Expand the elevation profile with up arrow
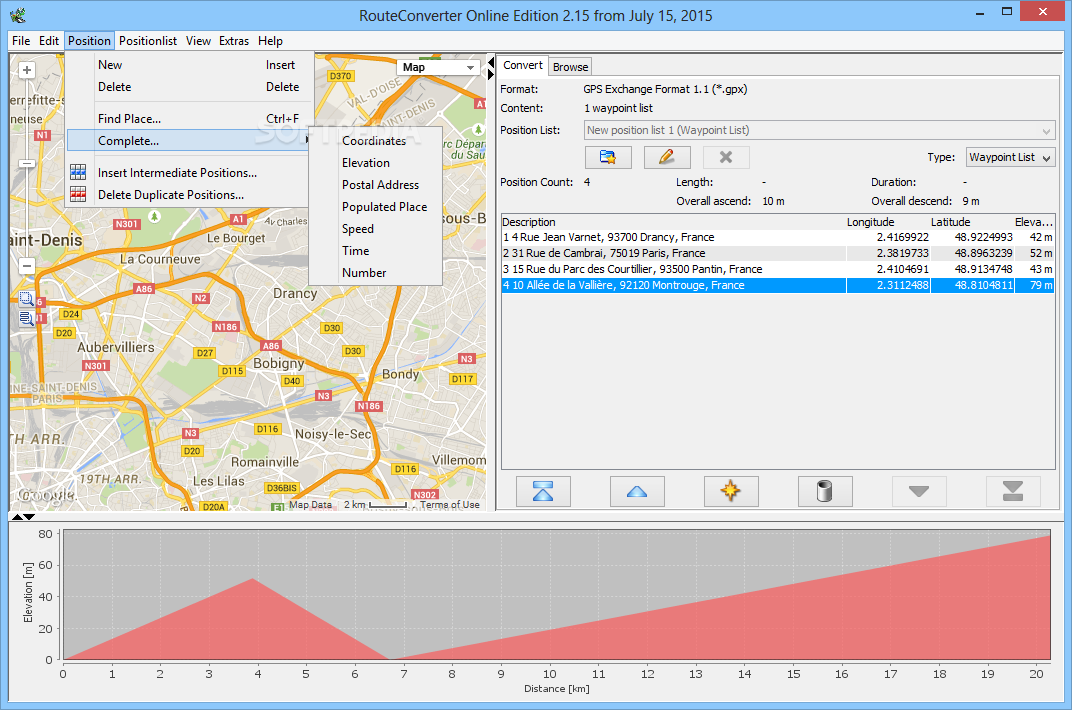This screenshot has width=1072, height=710. point(18,517)
